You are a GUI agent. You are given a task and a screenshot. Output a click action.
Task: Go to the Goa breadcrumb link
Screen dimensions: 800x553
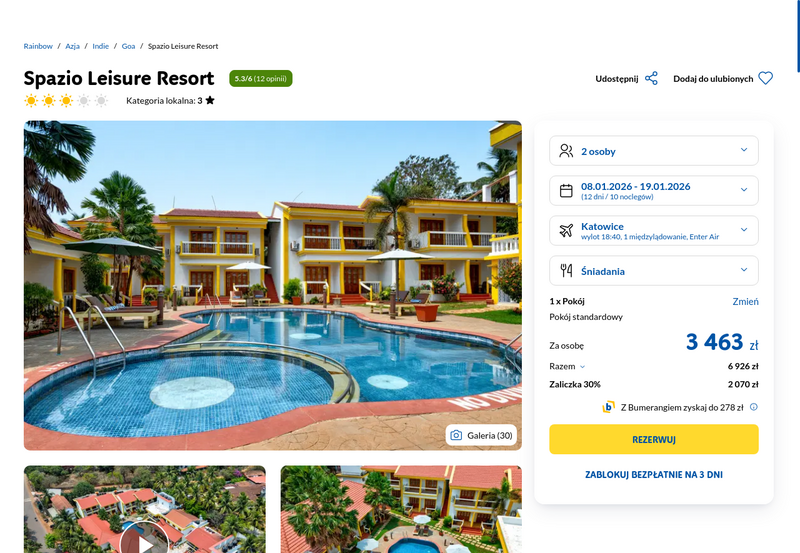click(128, 46)
